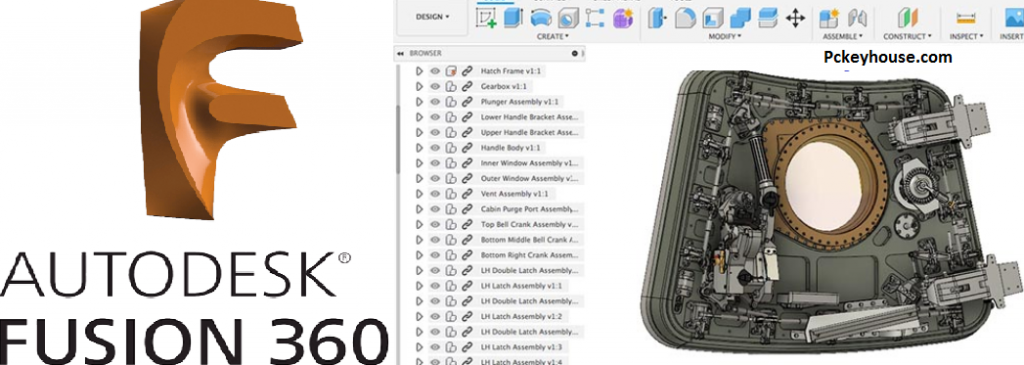Toggle visibility of Gearbox v1:1
Screen dimensions: 1024x365
click(x=435, y=86)
